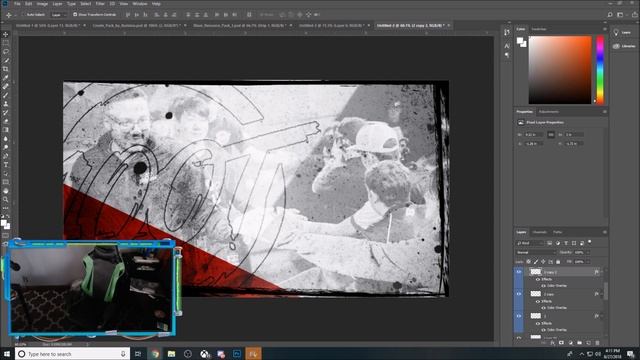Click lock image pixels brush icon
The width and height of the screenshot is (640, 360).
(x=536, y=262)
